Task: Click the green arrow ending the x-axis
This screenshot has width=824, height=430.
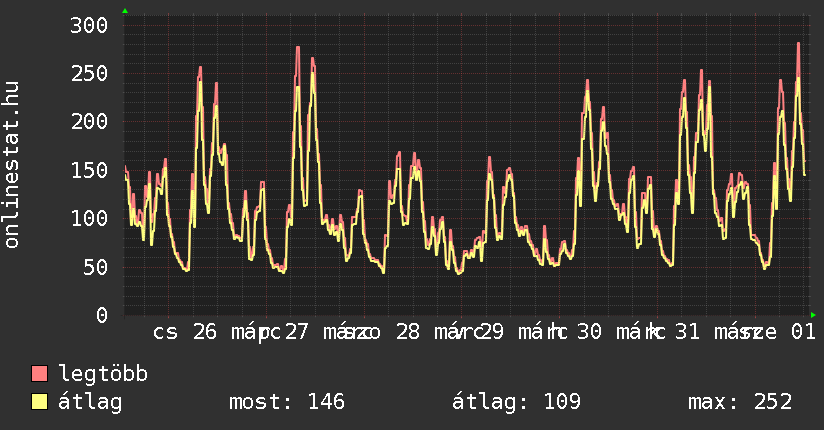Action: coord(813,315)
